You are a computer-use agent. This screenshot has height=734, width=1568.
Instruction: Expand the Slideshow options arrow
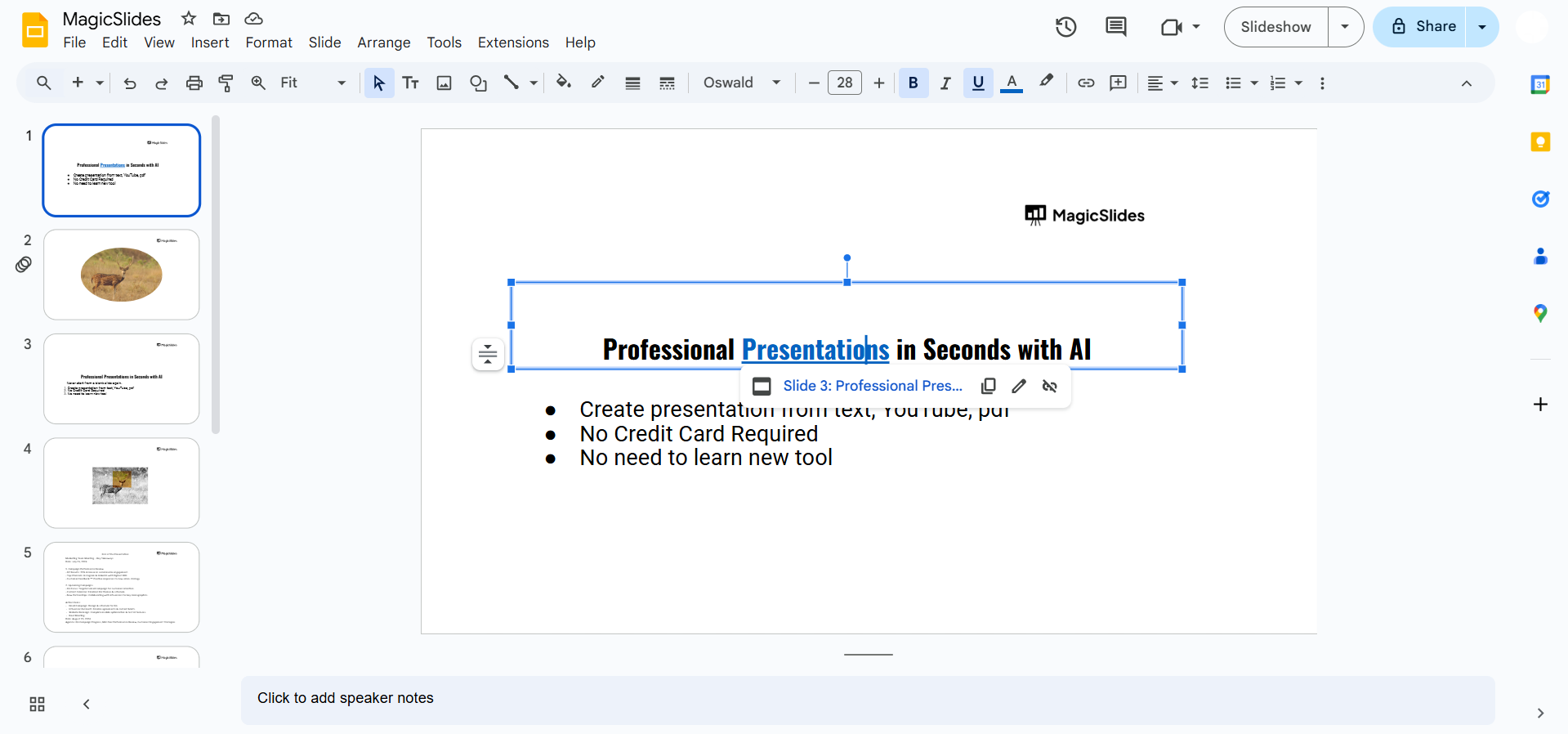1345,27
